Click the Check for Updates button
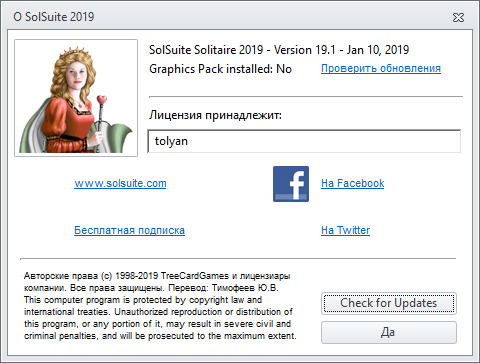The image size is (480, 363). tap(389, 303)
